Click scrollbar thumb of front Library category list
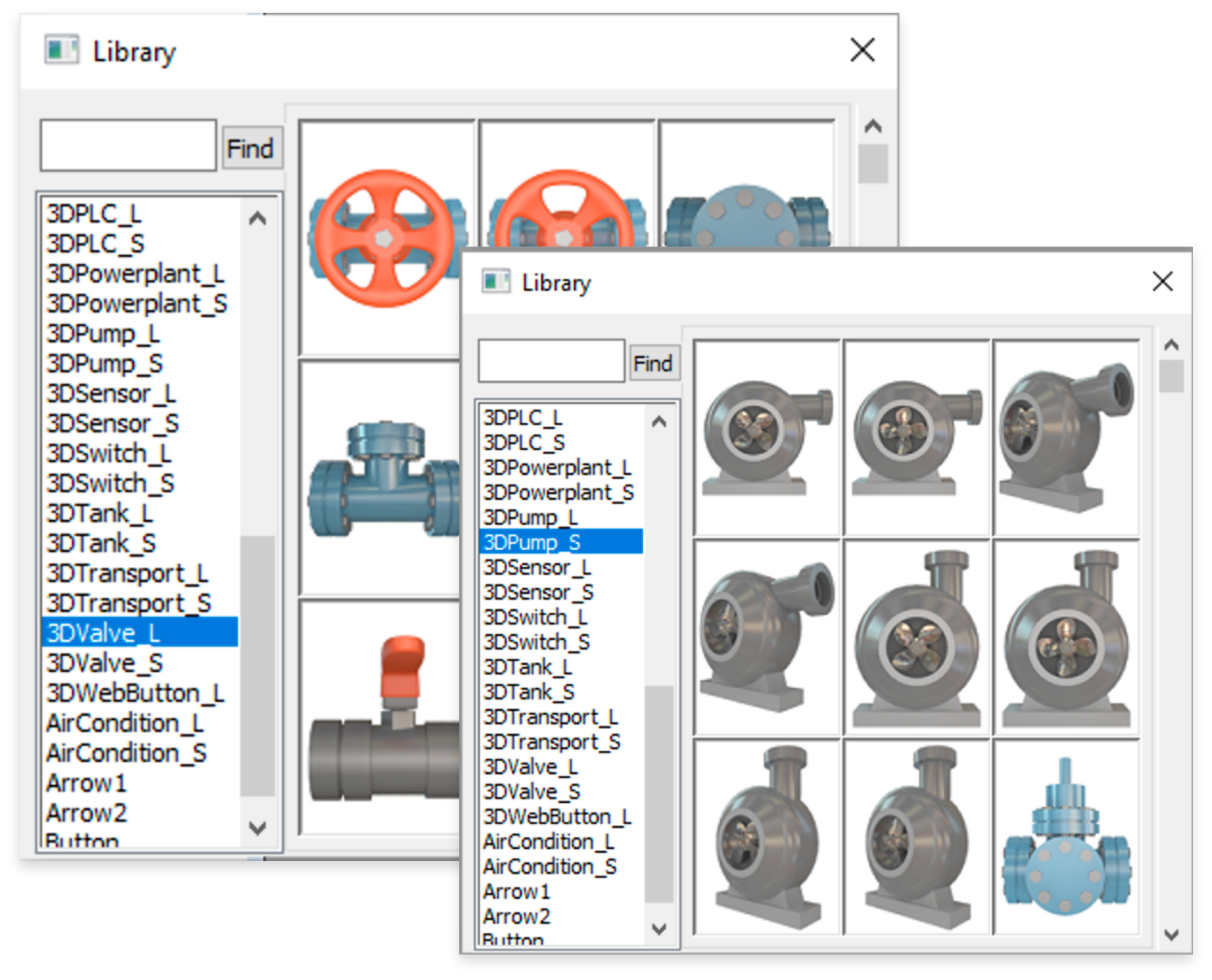 [x=658, y=794]
